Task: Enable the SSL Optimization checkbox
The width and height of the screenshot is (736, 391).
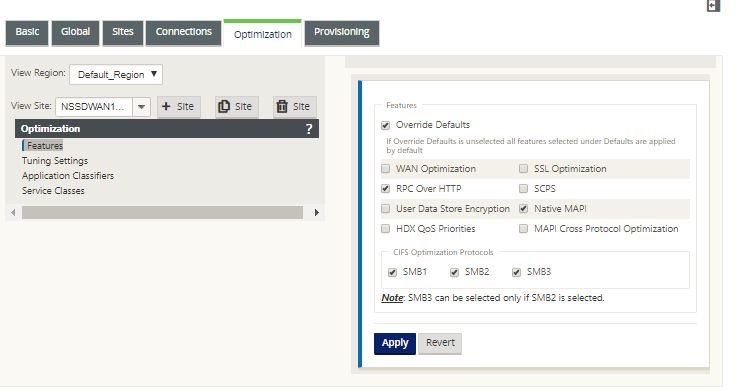Action: pos(523,169)
